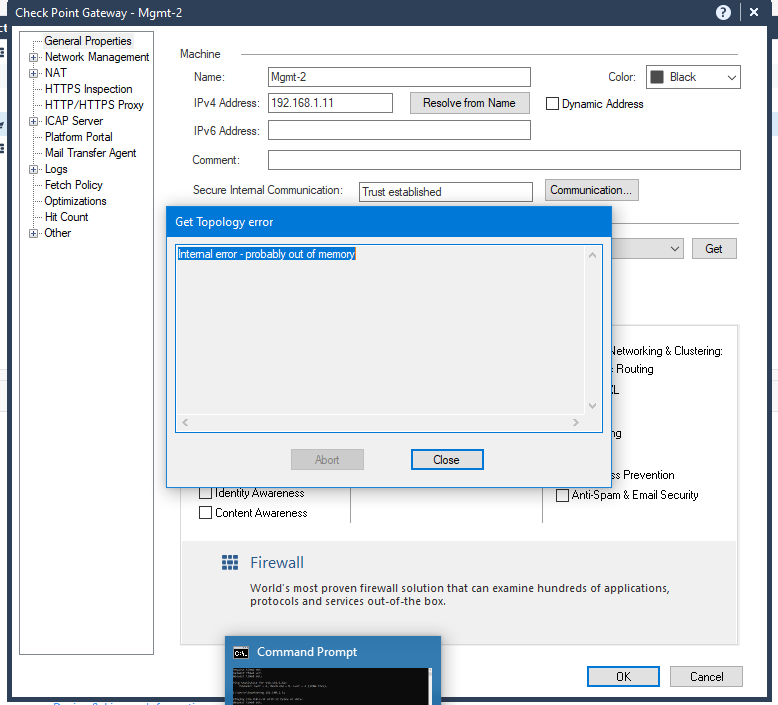Click the error message text in dialog
The image size is (778, 705).
[266, 254]
